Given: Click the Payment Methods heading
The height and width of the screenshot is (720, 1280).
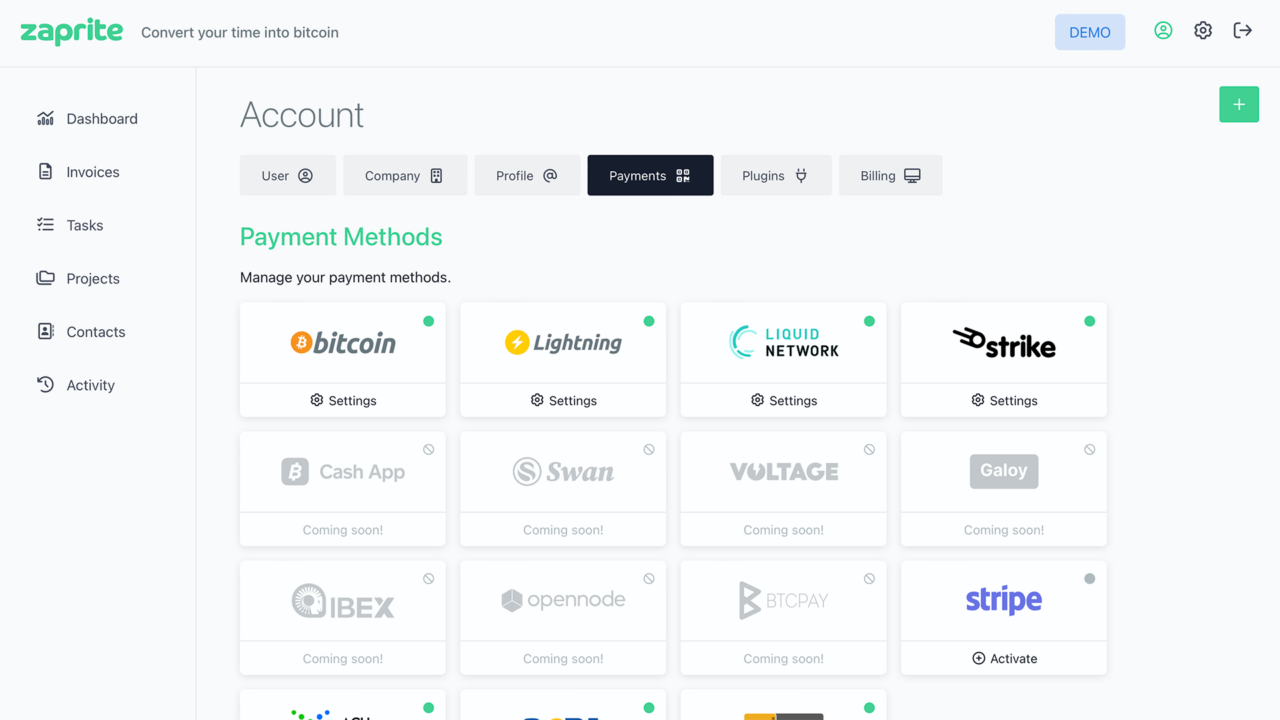Looking at the screenshot, I should (x=341, y=237).
